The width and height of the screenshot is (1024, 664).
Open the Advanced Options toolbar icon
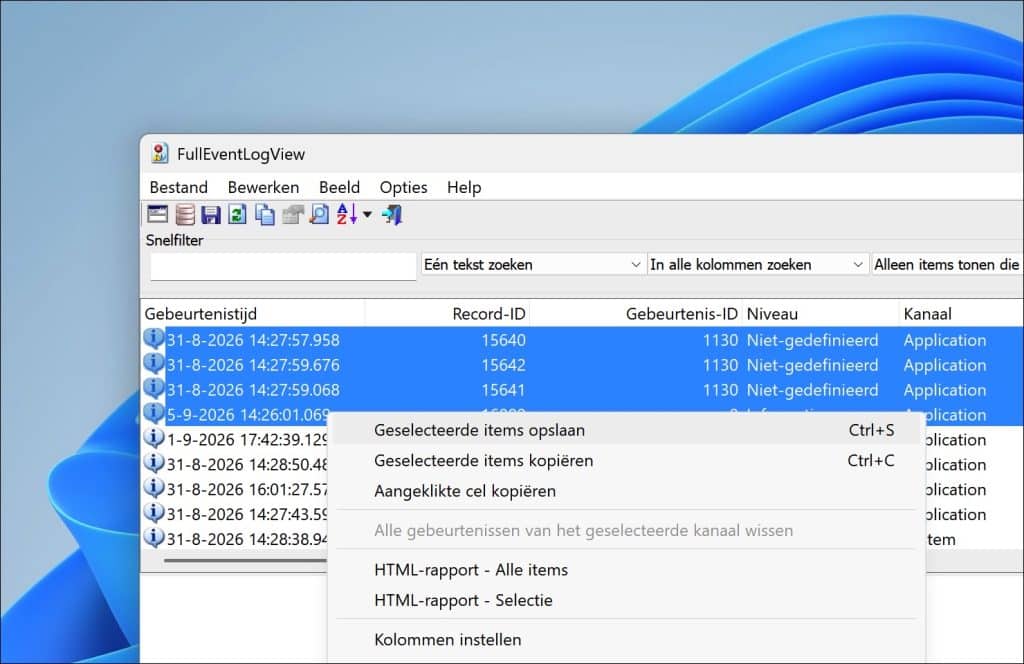point(157,214)
